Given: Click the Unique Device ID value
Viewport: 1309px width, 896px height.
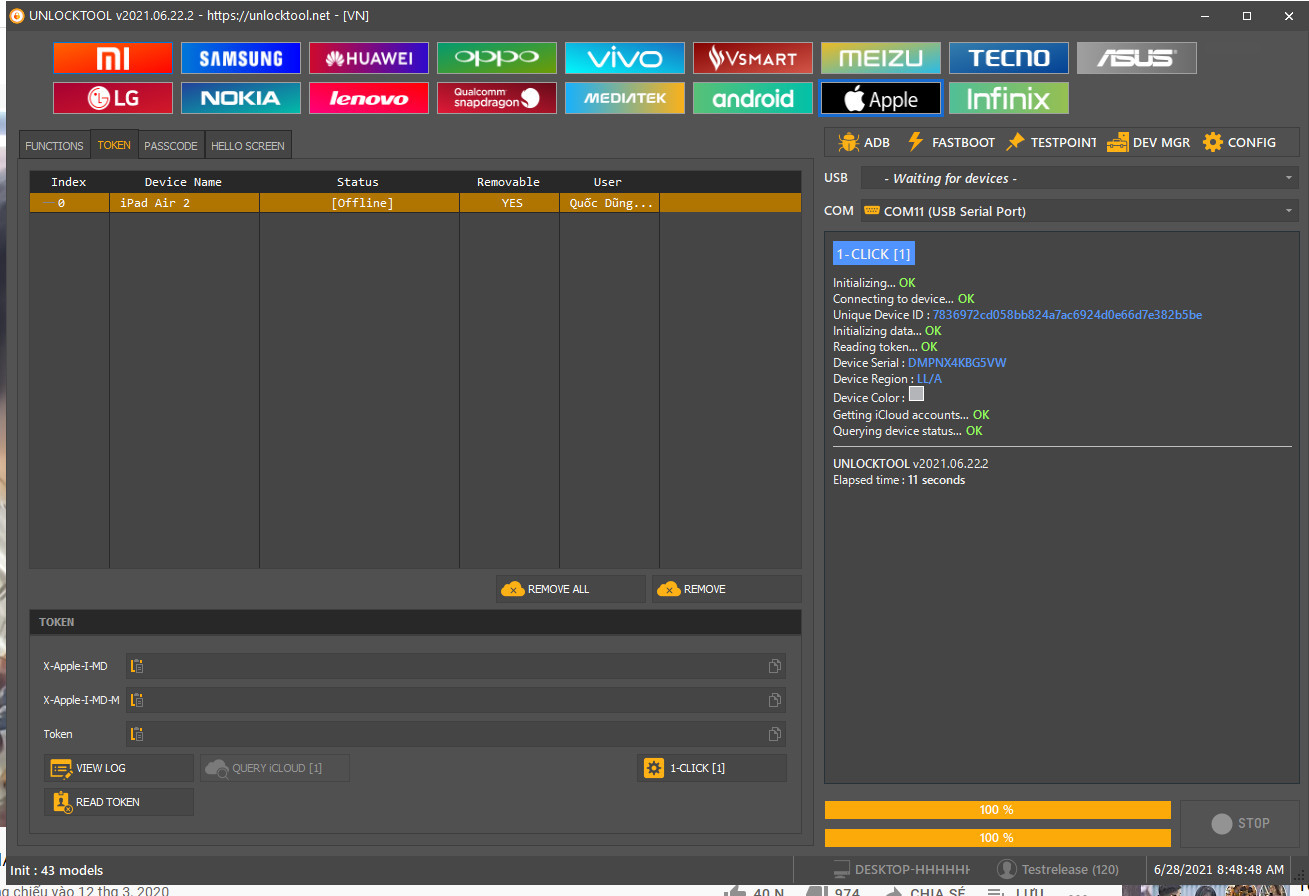Looking at the screenshot, I should click(1067, 315).
